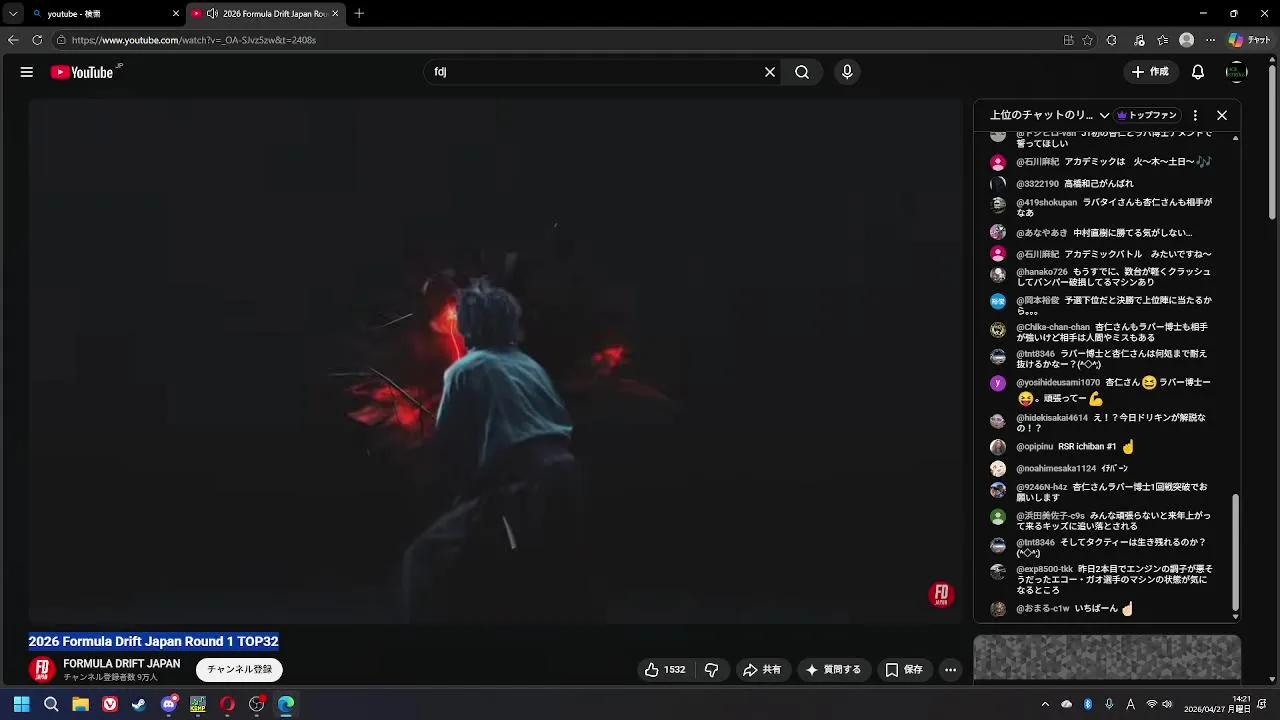Click the チャンネル登録 subscribe button
Viewport: 1280px width, 720px height.
(x=239, y=669)
